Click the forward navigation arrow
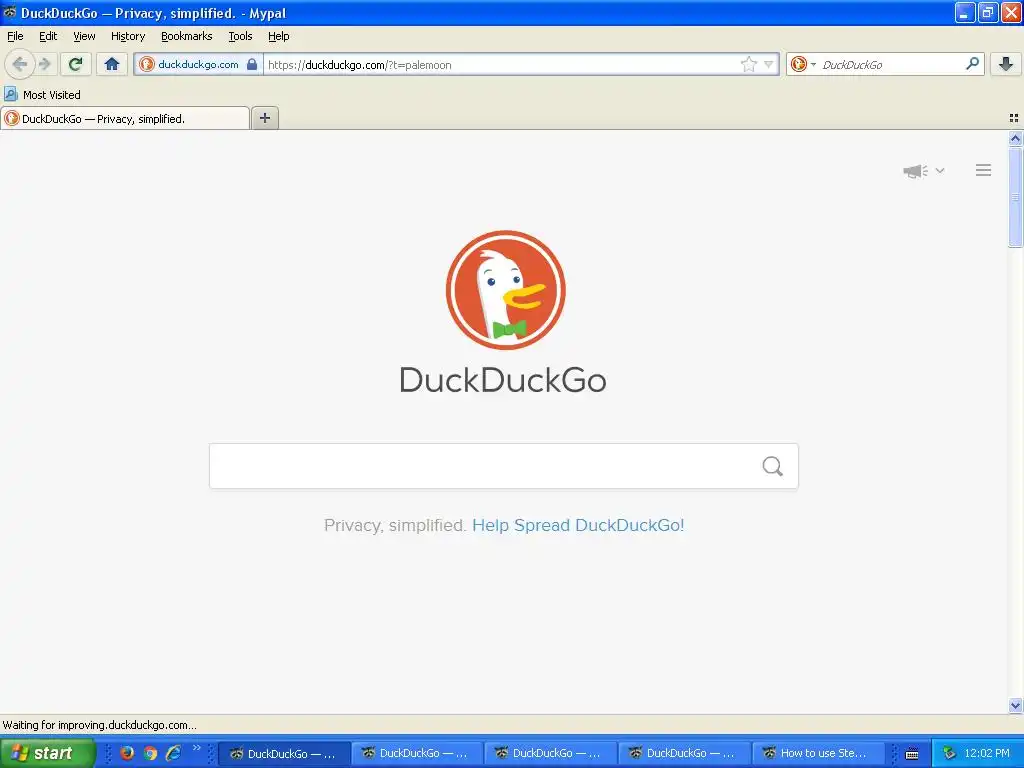1024x768 pixels. (x=45, y=64)
